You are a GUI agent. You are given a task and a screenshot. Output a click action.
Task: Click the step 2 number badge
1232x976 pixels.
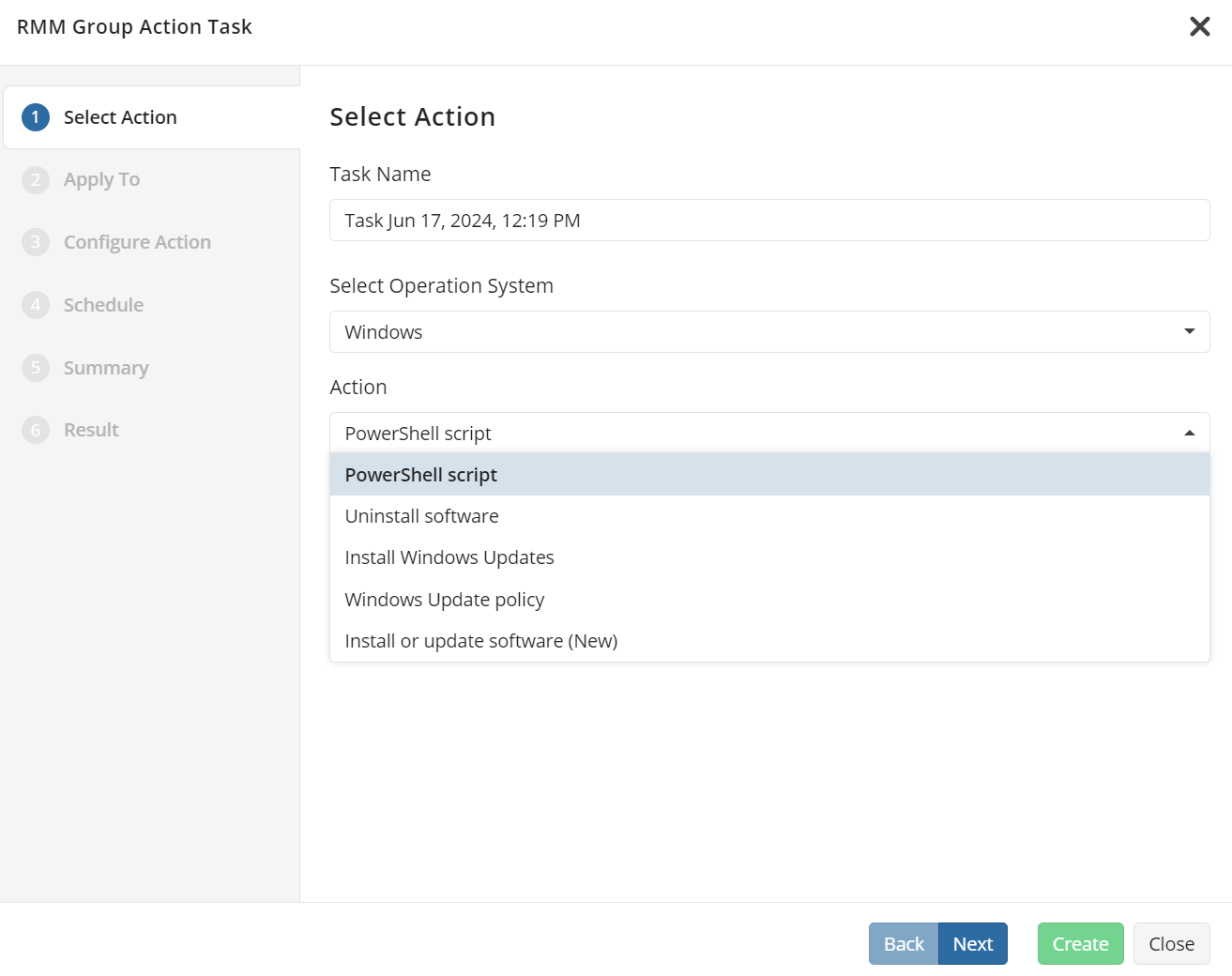36,179
